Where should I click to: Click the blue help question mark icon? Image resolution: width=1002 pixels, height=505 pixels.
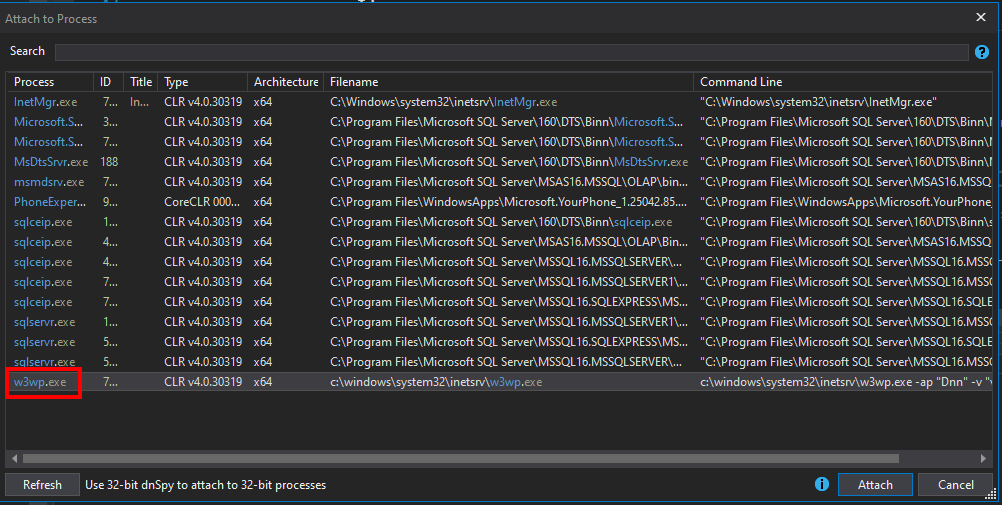tap(982, 52)
